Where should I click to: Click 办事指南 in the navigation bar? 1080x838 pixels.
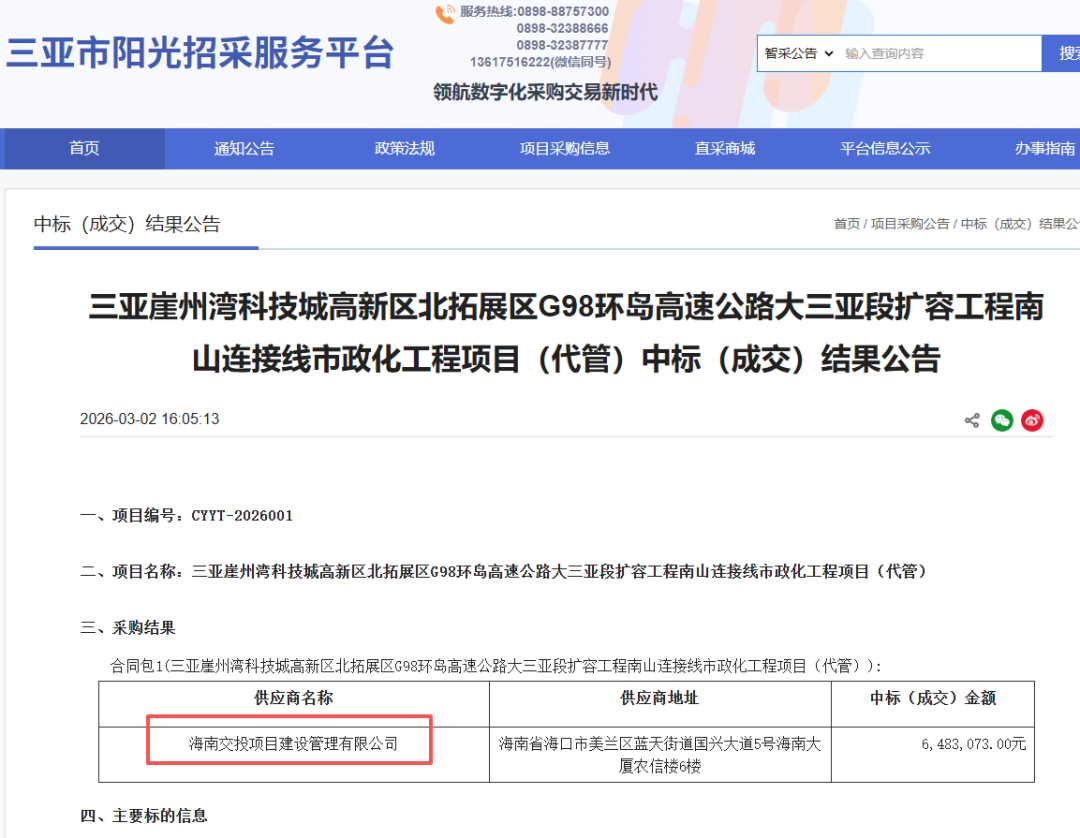[1045, 148]
